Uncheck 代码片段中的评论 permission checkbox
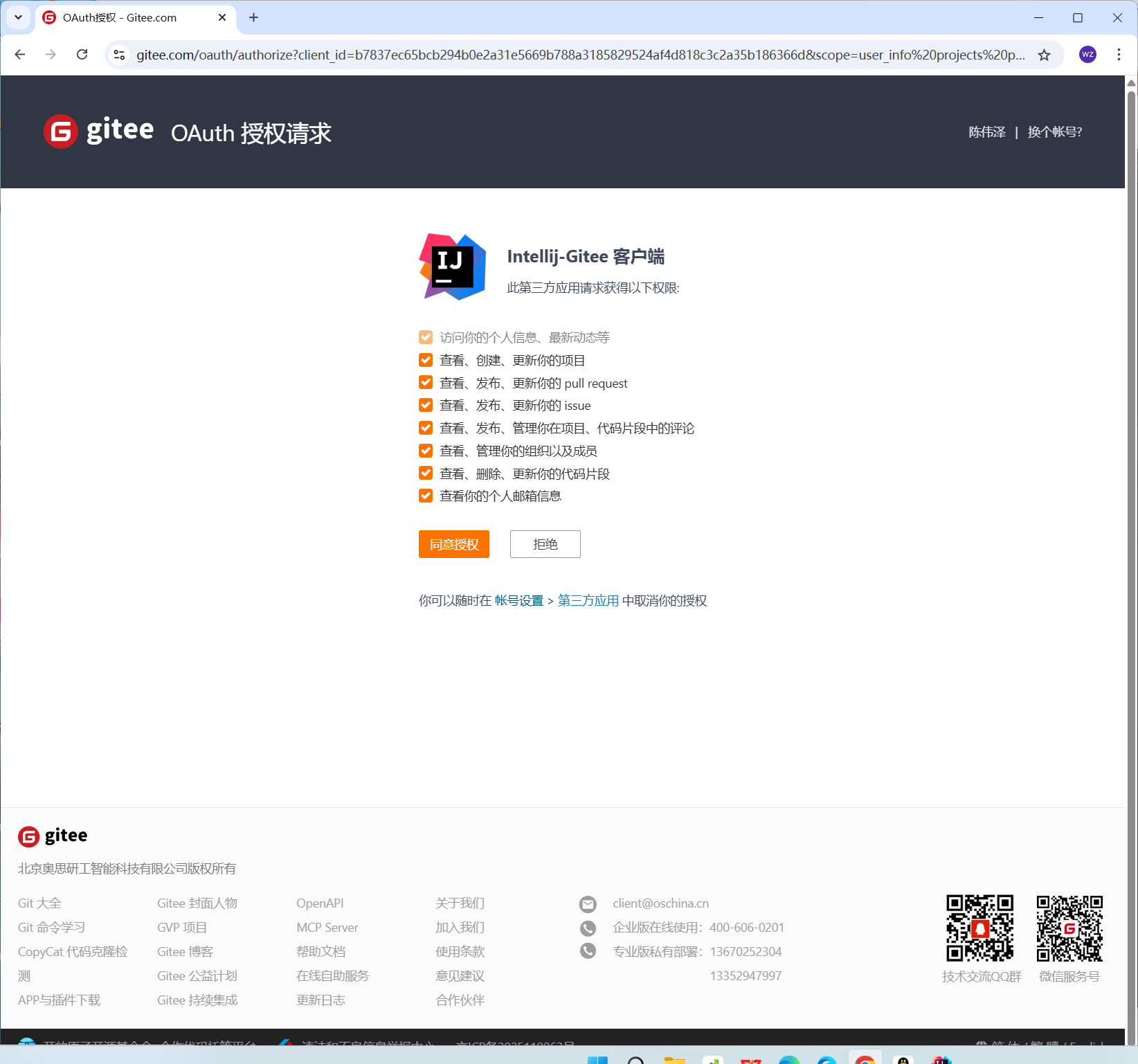The image size is (1138, 1064). click(426, 428)
